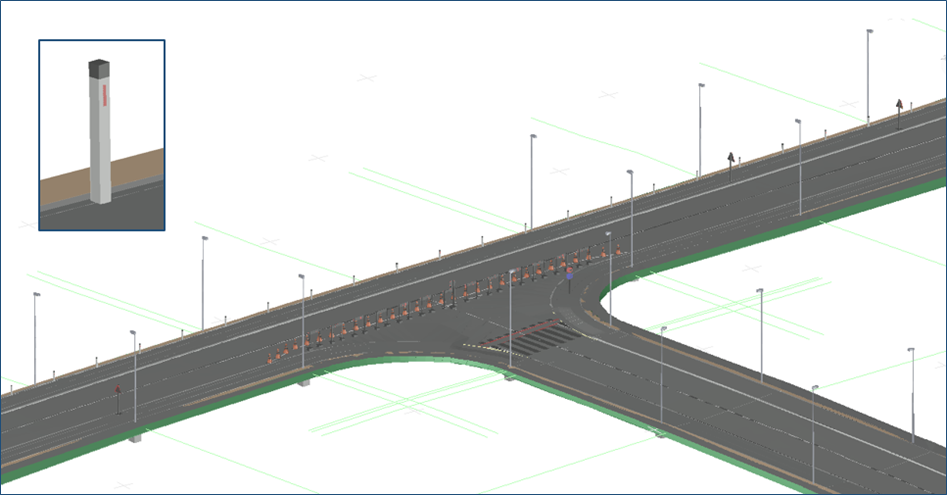The width and height of the screenshot is (947, 495).
Task: Click the dark cap atop the inset post
Action: pyautogui.click(x=99, y=69)
